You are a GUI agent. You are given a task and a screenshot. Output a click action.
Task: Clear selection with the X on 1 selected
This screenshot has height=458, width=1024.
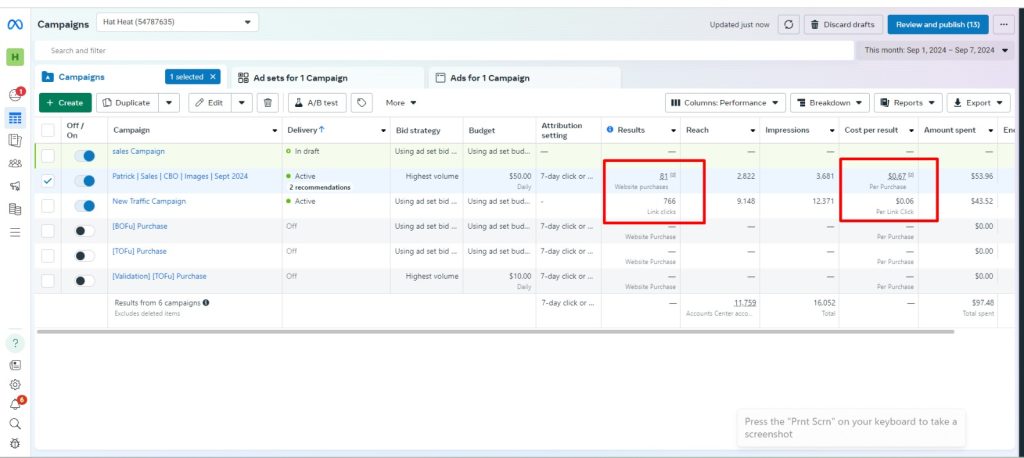click(x=212, y=76)
